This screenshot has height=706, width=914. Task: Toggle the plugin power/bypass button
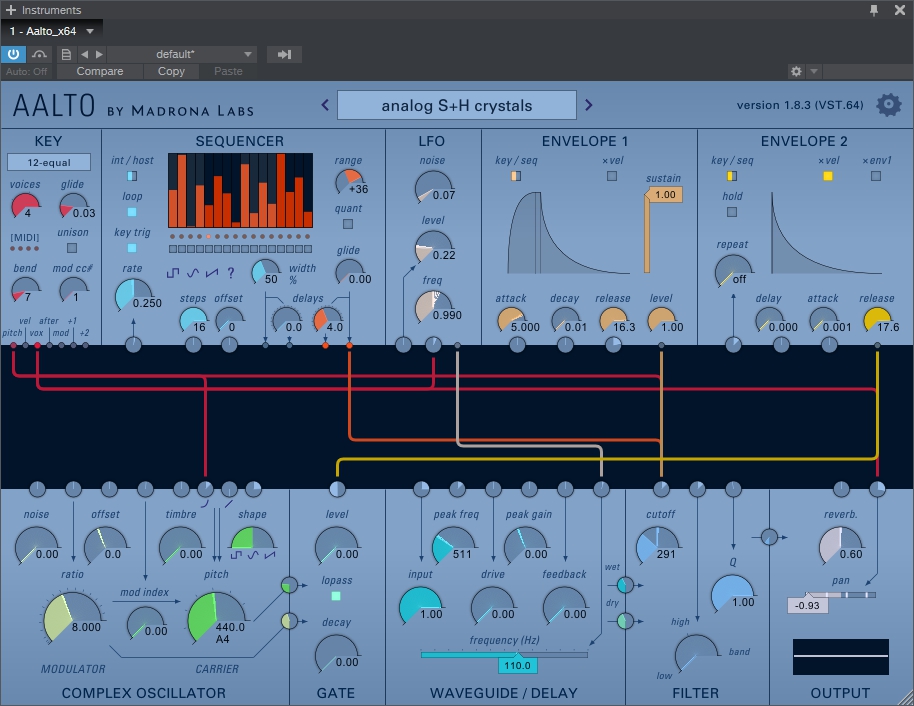coord(13,54)
